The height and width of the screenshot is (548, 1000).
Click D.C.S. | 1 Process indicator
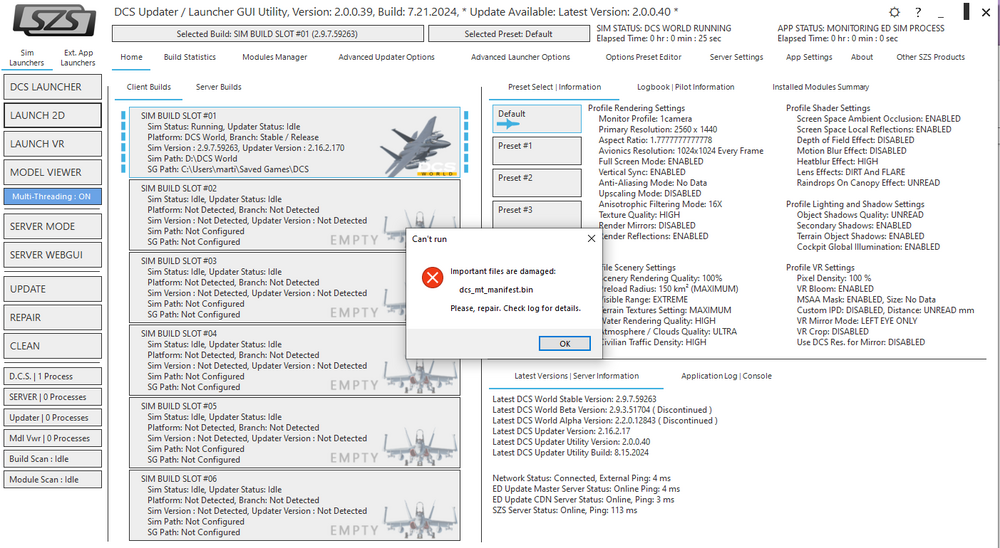pyautogui.click(x=52, y=376)
